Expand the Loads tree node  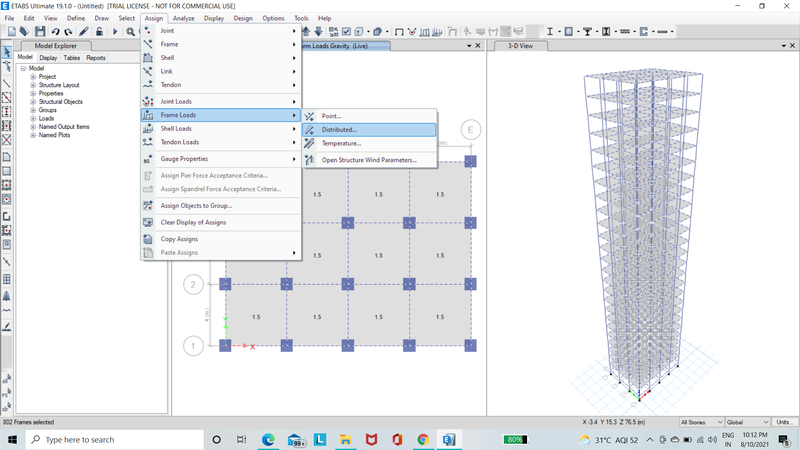tap(33, 118)
